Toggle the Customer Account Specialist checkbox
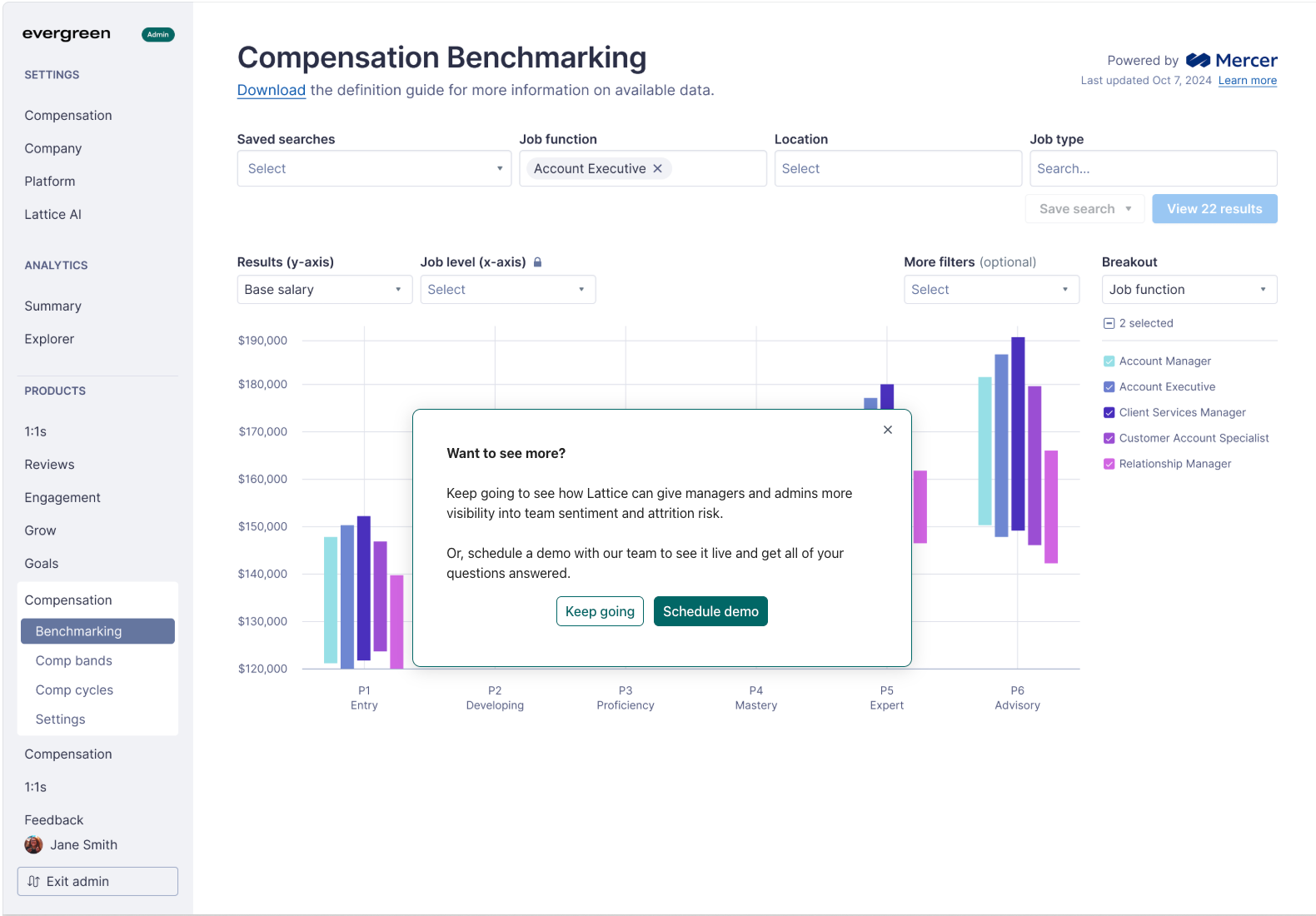This screenshot has width=1316, height=916. point(1109,439)
